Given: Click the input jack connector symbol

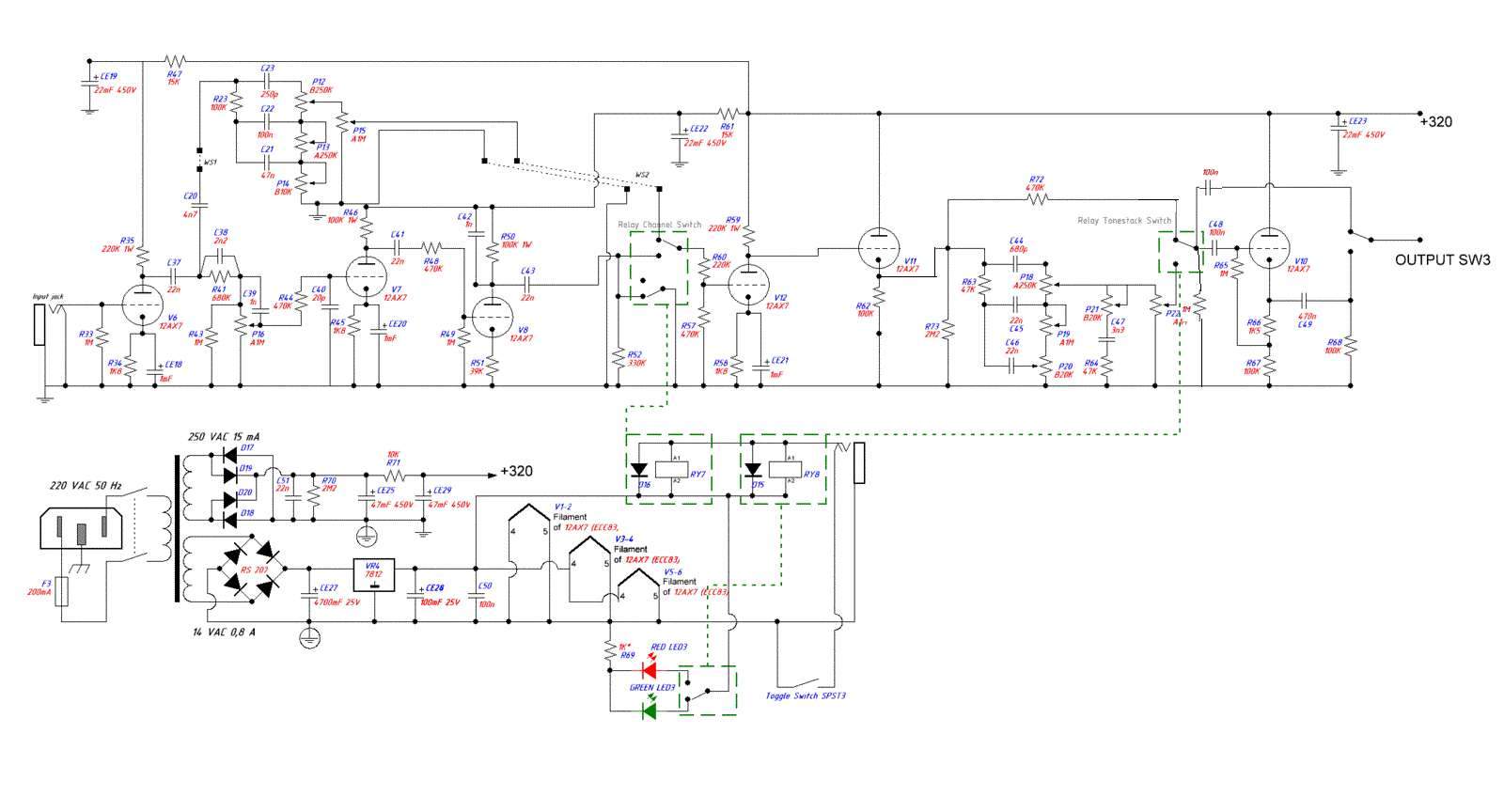Looking at the screenshot, I should coord(39,324).
